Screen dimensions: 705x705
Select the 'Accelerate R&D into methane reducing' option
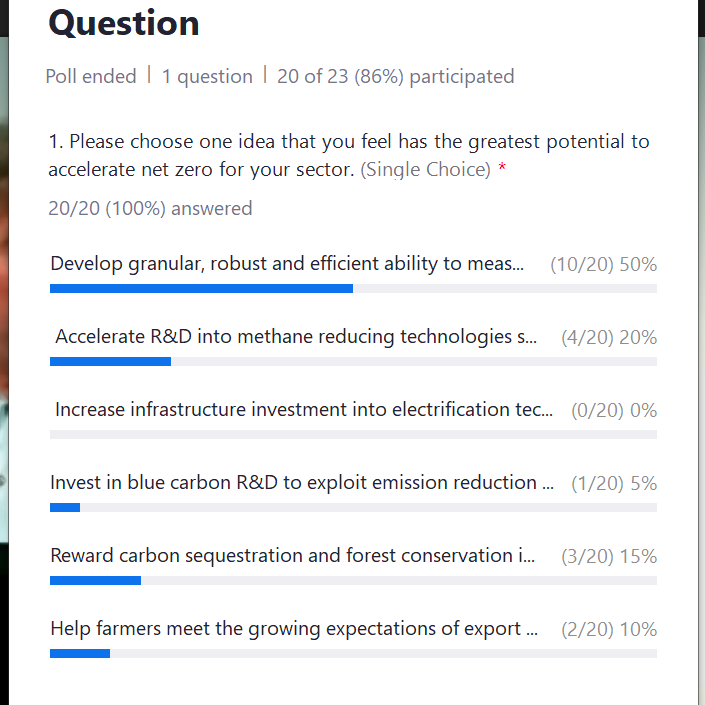pyautogui.click(x=296, y=337)
